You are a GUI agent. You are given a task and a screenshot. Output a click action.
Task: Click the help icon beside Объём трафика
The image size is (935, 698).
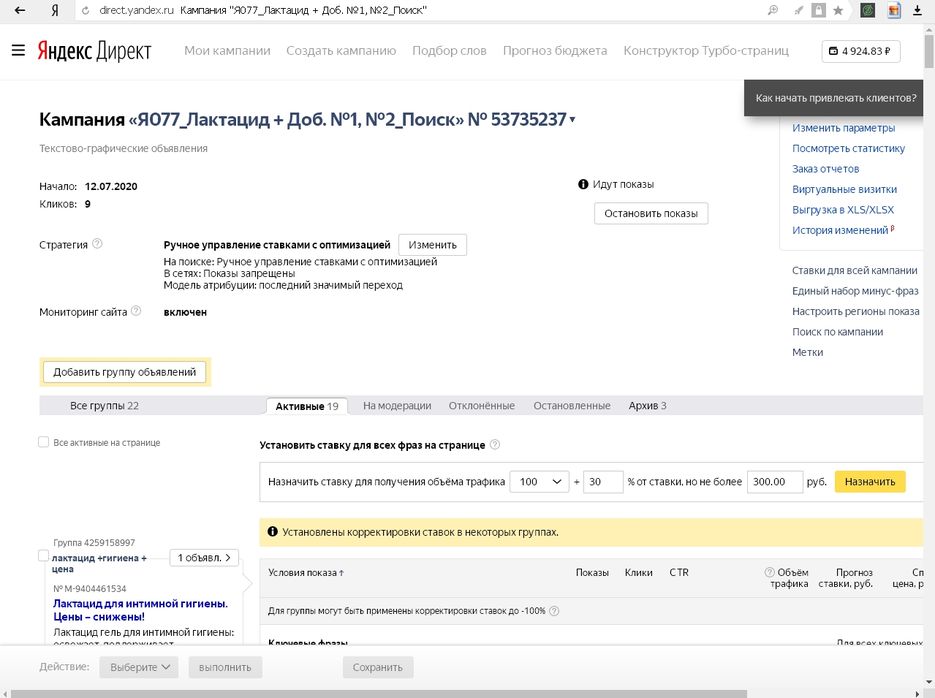pyautogui.click(x=769, y=572)
